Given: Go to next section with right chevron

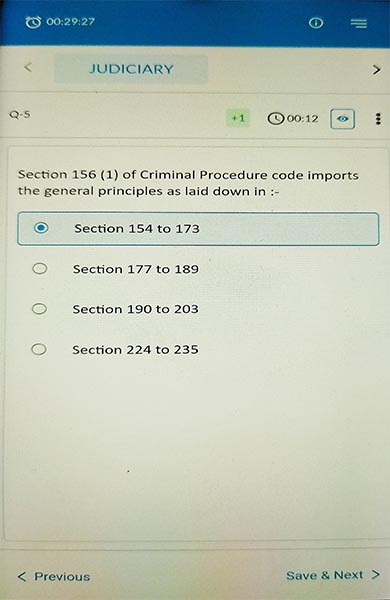Looking at the screenshot, I should (x=376, y=70).
